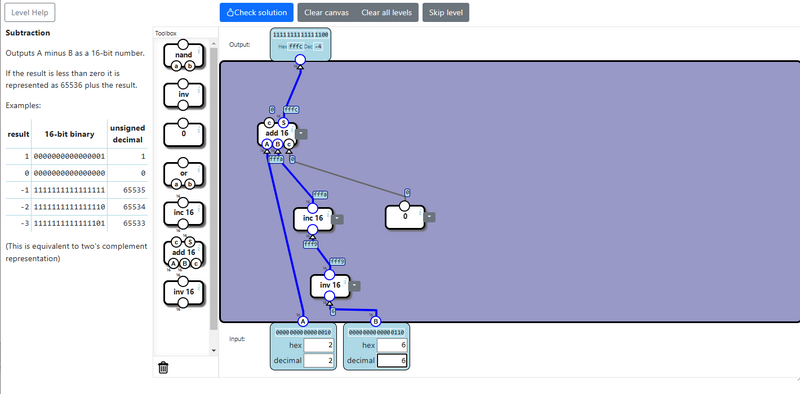Click the Output Dec value -4

pos(318,46)
